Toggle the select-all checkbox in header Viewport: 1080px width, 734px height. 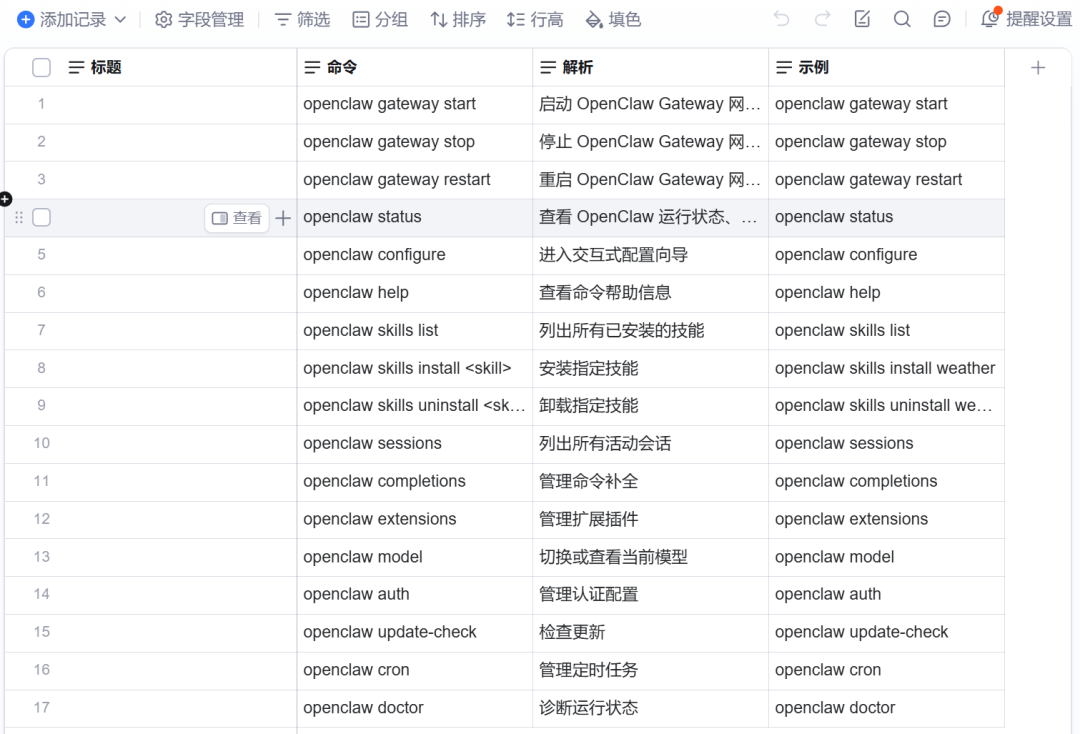coord(41,67)
